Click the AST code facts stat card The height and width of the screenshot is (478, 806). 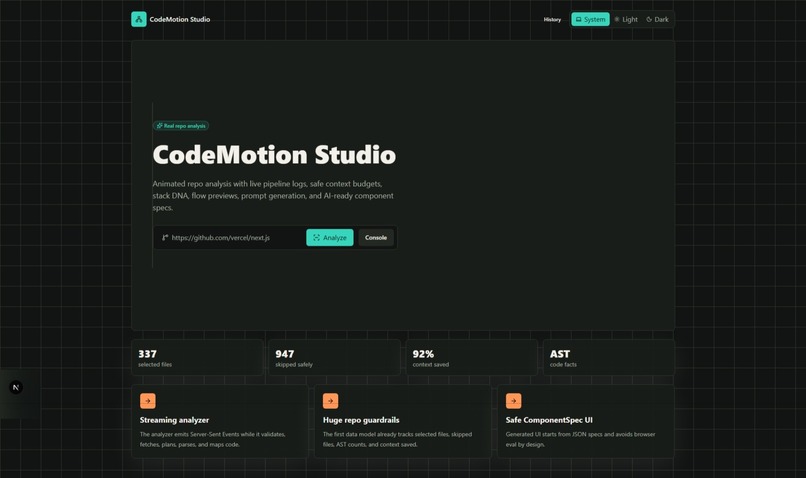pyautogui.click(x=609, y=358)
